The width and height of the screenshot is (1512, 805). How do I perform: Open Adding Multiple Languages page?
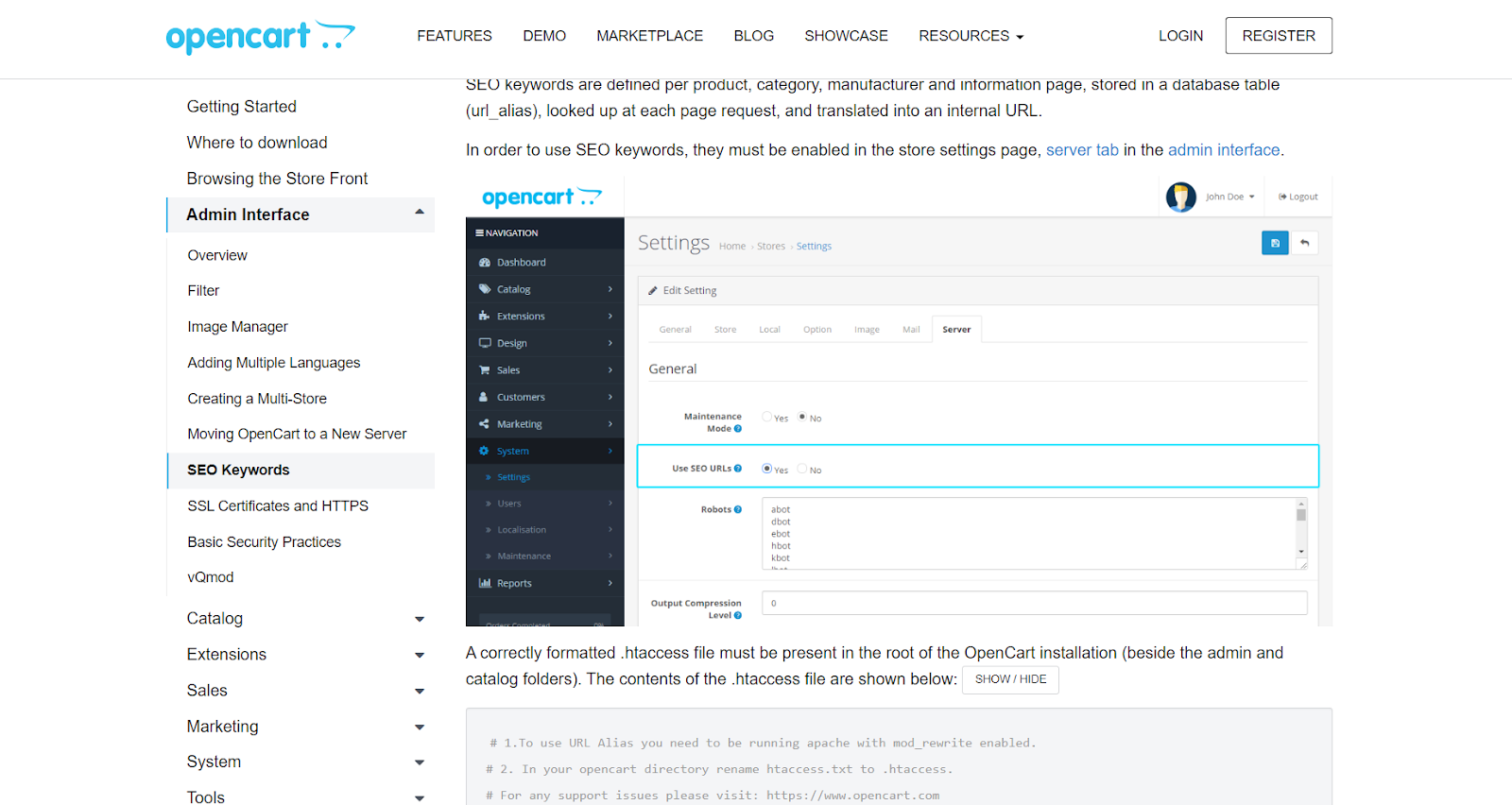coord(274,363)
